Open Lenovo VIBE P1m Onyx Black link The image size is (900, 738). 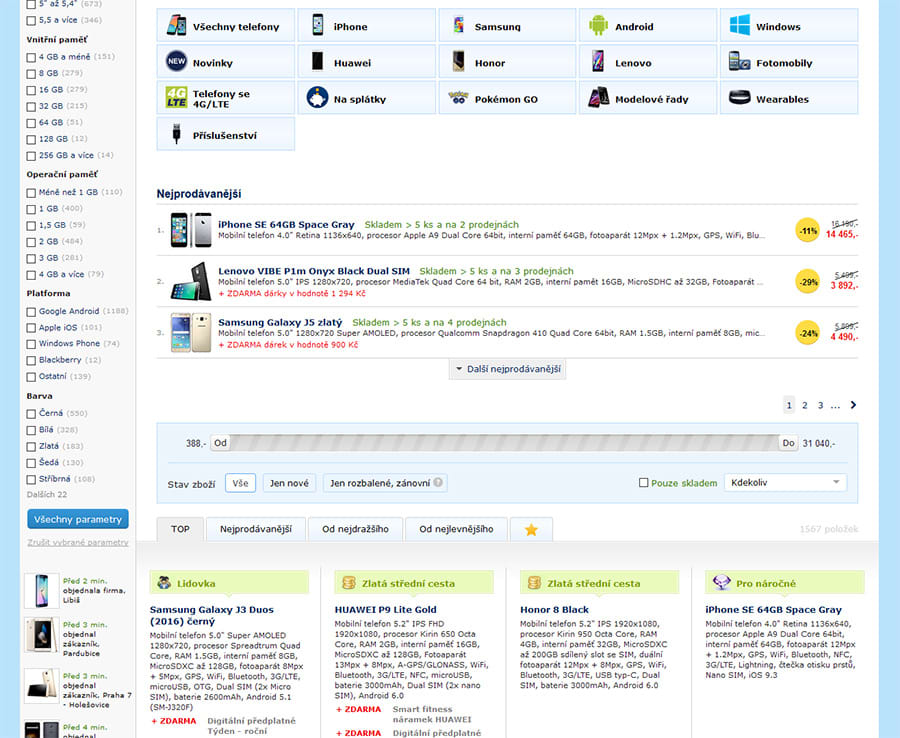tap(314, 271)
